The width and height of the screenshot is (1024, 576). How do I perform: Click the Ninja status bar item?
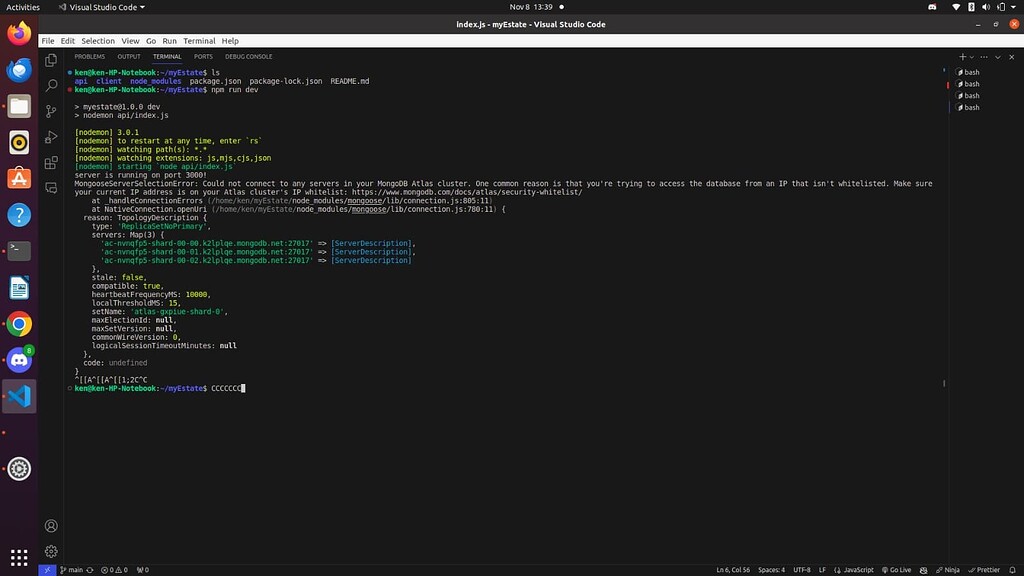(948, 570)
